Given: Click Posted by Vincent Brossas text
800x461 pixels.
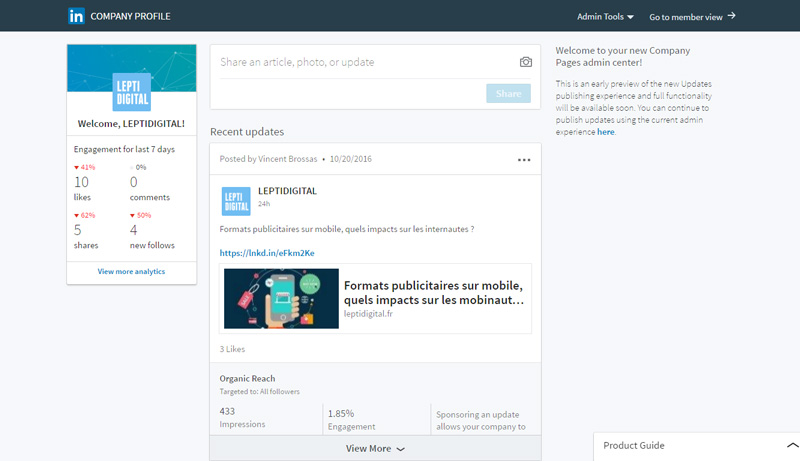Looking at the screenshot, I should click(268, 159).
